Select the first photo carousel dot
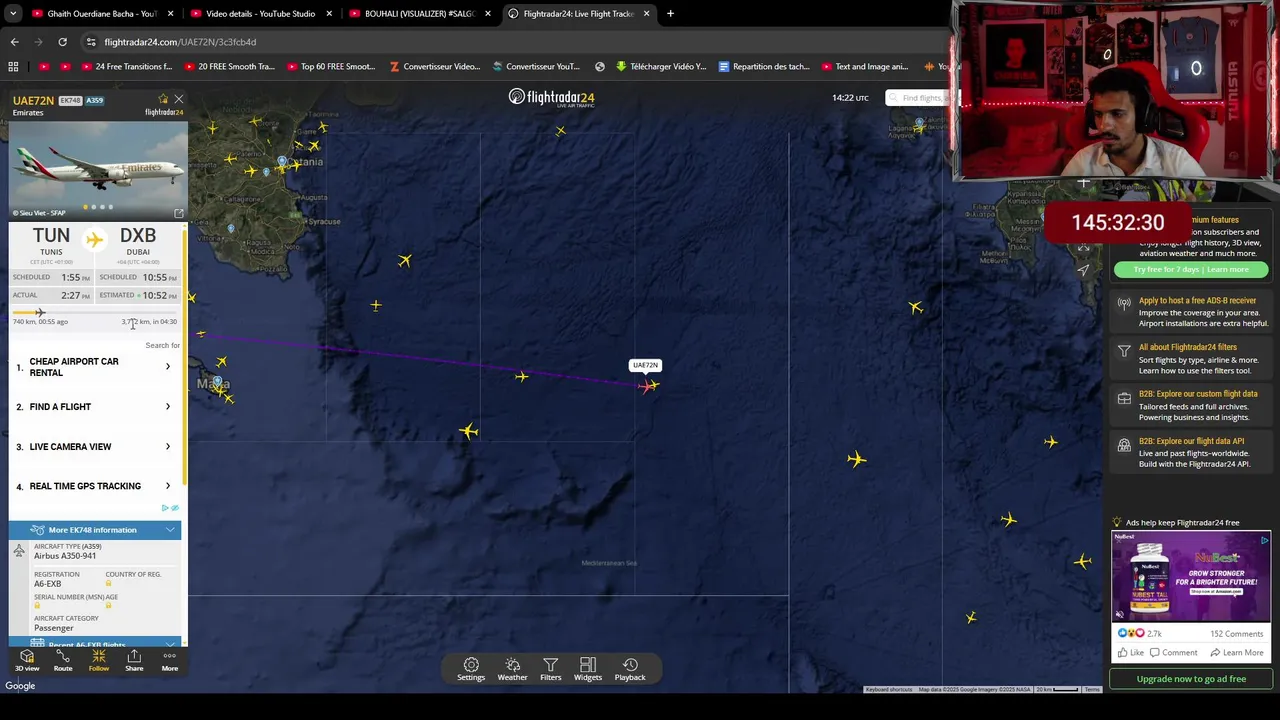The height and width of the screenshot is (720, 1280). tap(85, 207)
